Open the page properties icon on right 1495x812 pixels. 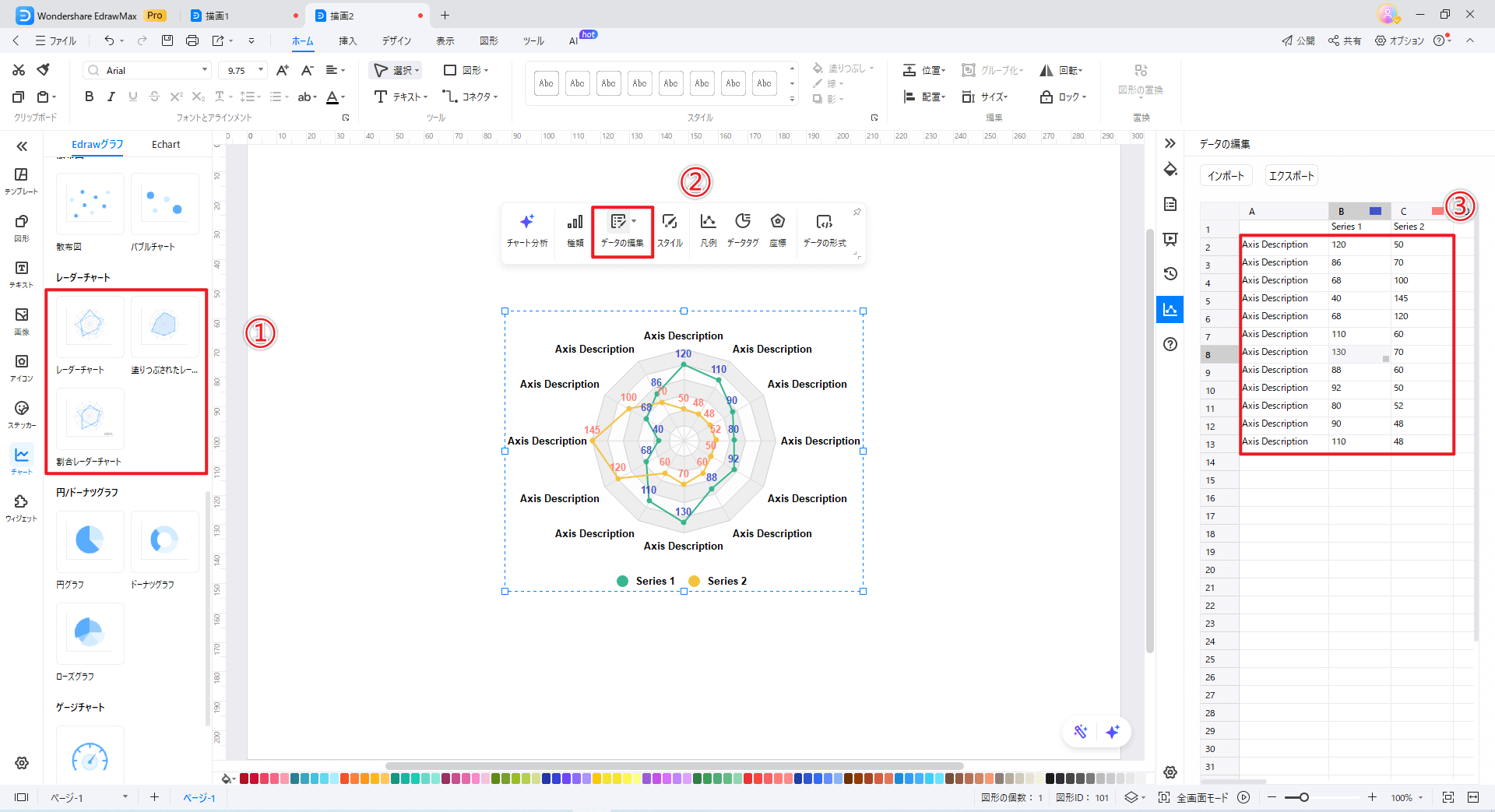coord(1170,204)
